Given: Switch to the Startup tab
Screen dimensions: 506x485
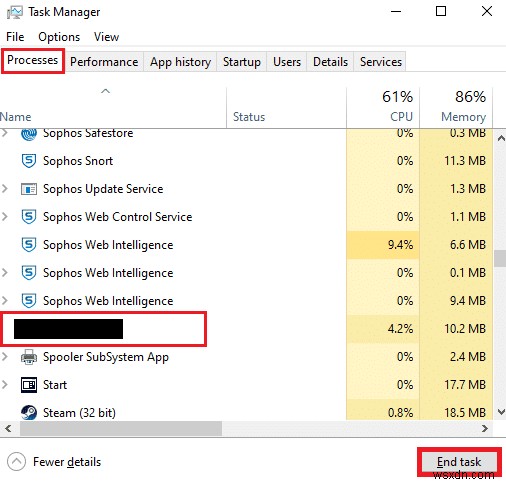Looking at the screenshot, I should coord(242,62).
